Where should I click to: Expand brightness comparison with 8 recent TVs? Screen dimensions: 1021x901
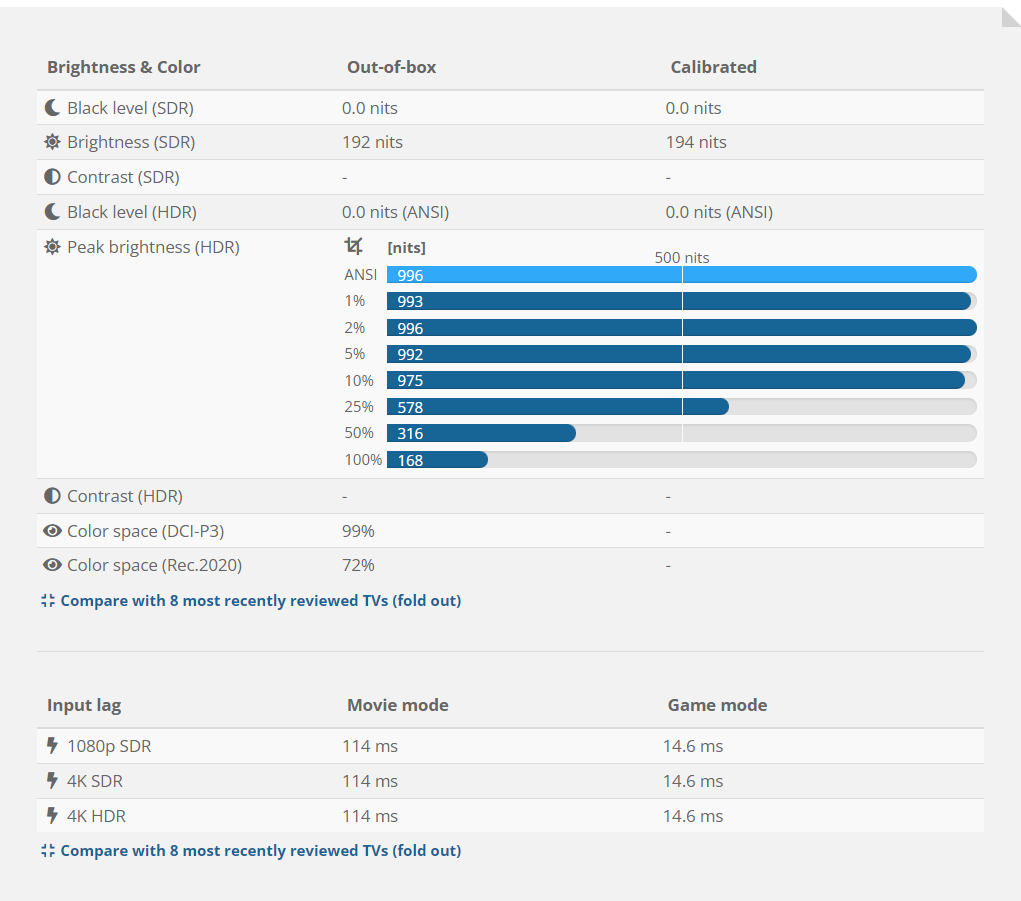pos(260,601)
